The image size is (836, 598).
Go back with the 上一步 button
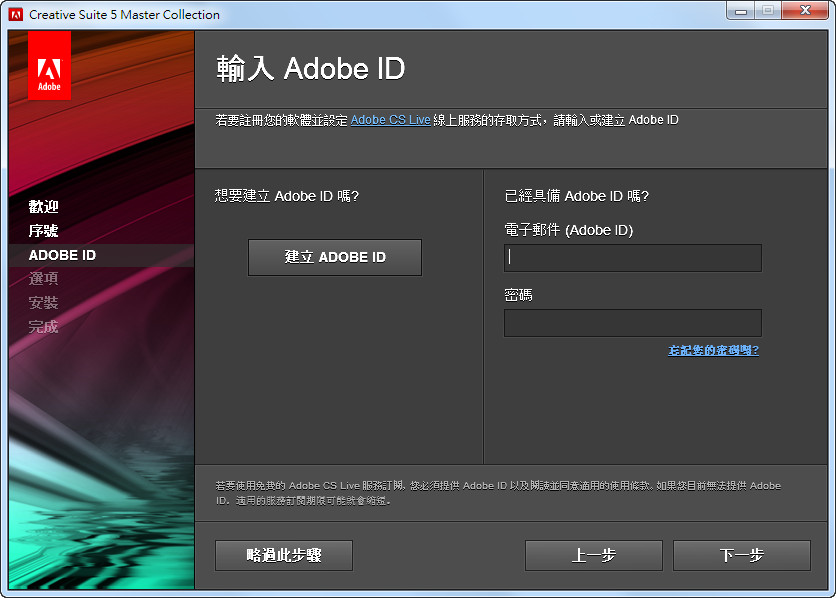point(594,555)
